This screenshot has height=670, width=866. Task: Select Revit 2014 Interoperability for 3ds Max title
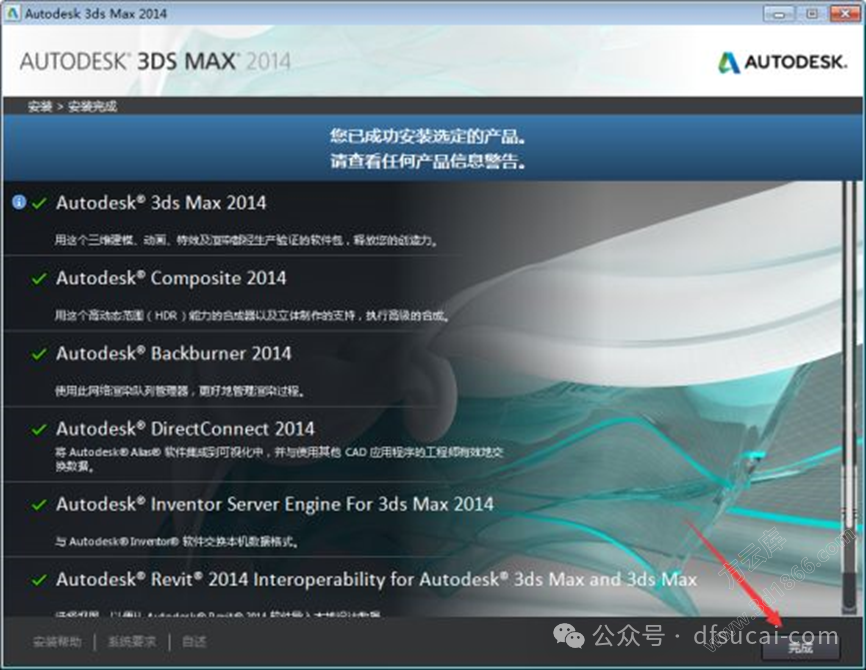coord(377,579)
